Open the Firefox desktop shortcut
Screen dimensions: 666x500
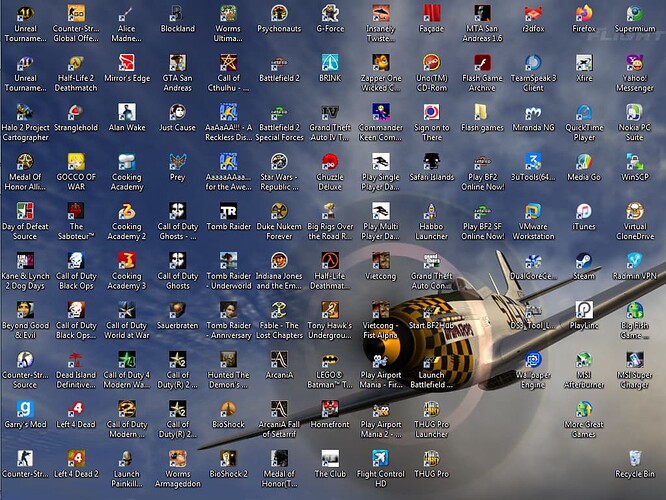pyautogui.click(x=584, y=20)
